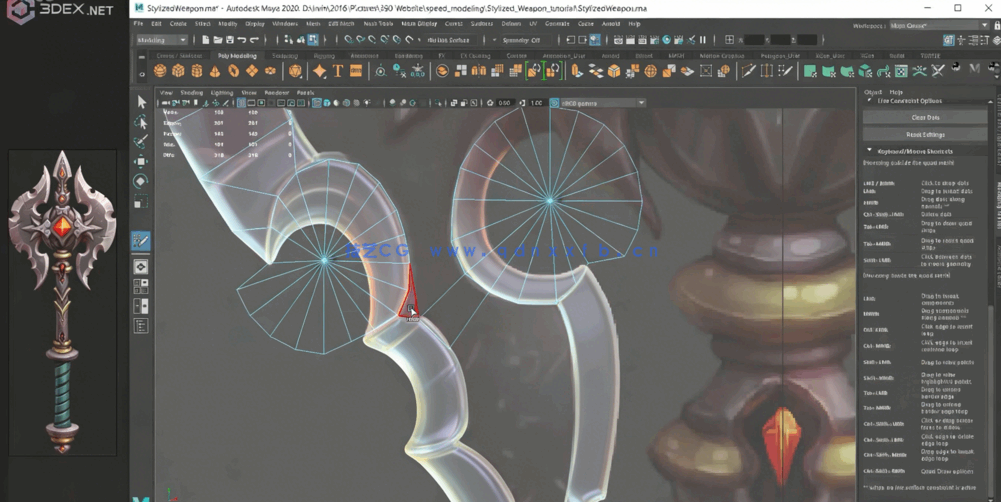Toggle the workspace lock icon

(x=997, y=26)
